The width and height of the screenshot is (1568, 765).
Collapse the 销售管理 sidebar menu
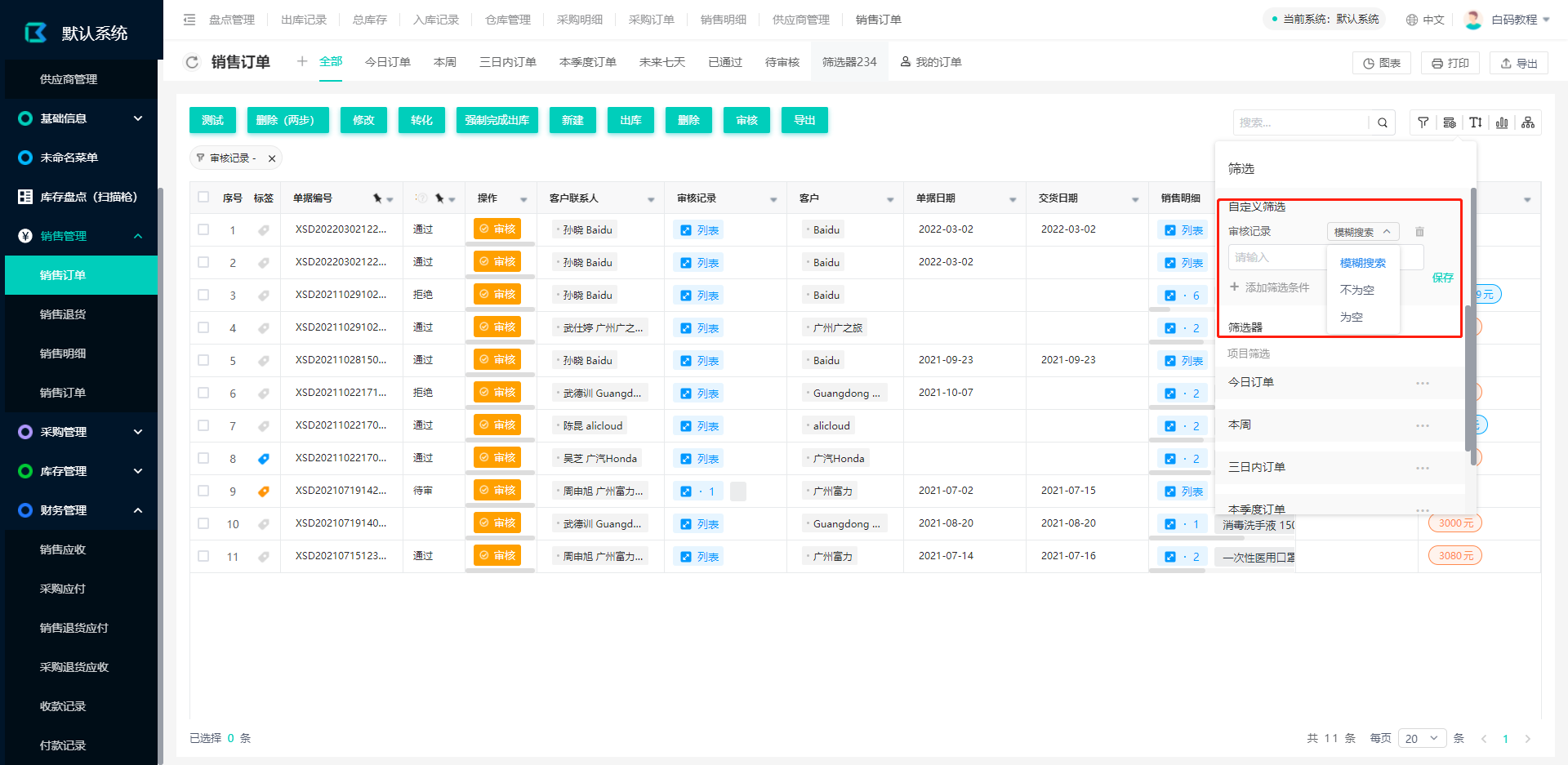pos(138,236)
